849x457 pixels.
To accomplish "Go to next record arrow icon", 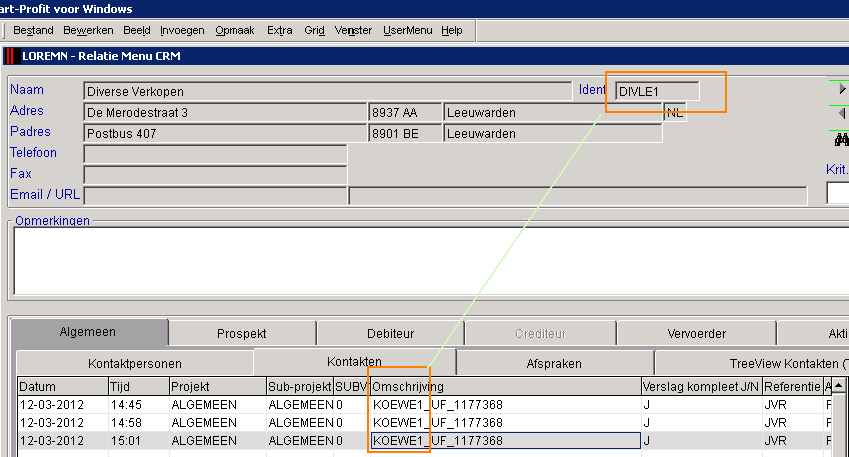I will [x=841, y=89].
